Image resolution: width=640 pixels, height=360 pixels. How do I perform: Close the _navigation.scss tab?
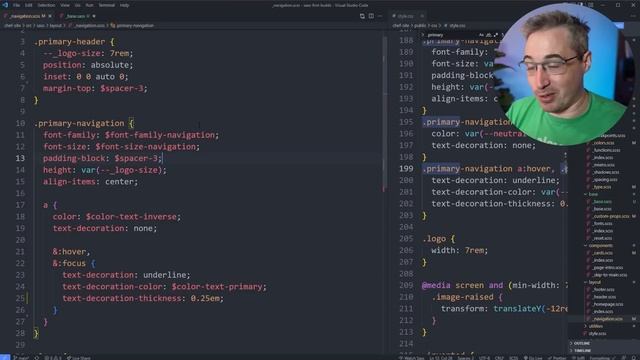50,16
